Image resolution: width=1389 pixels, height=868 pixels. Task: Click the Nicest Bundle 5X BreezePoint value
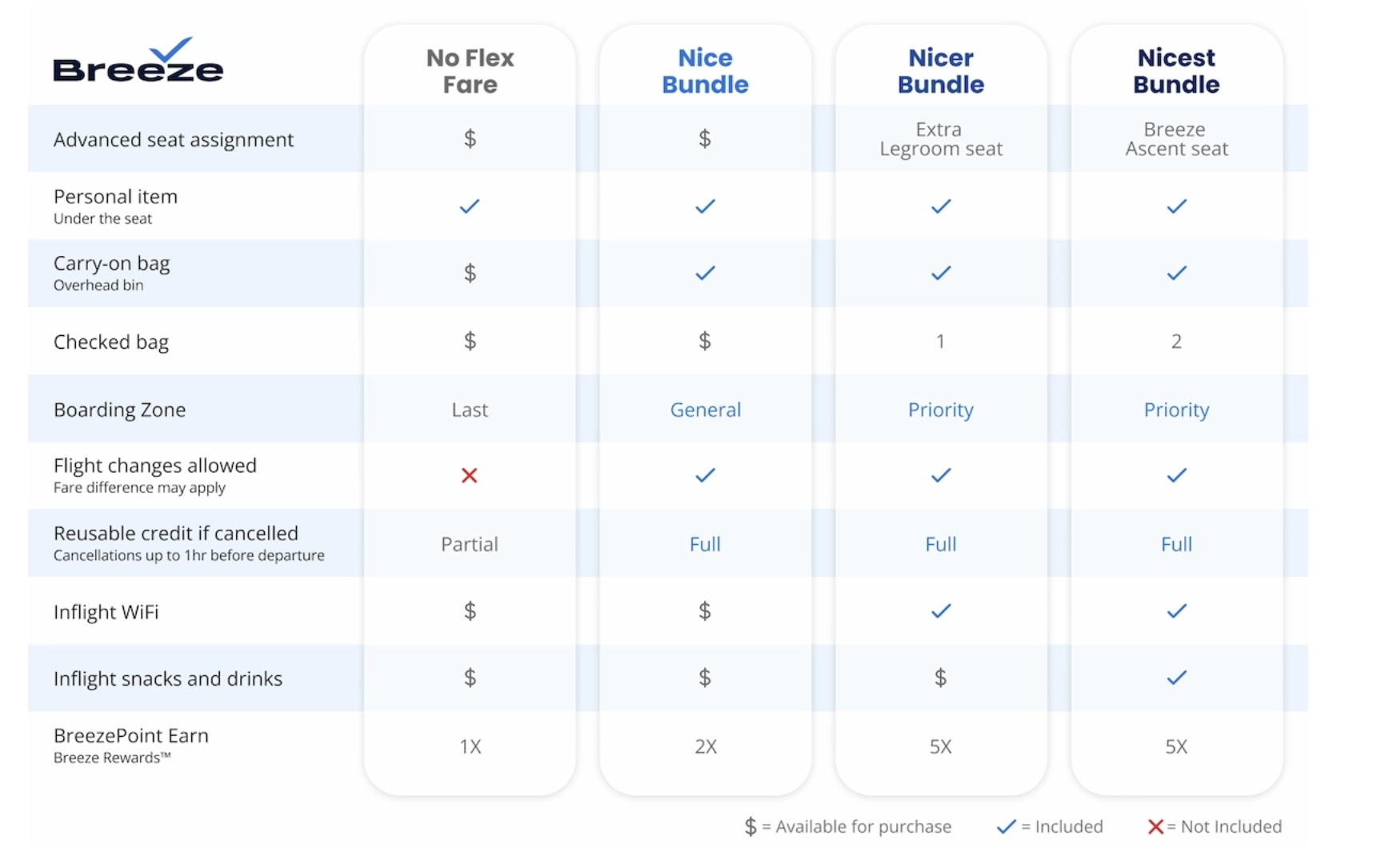coord(1176,746)
